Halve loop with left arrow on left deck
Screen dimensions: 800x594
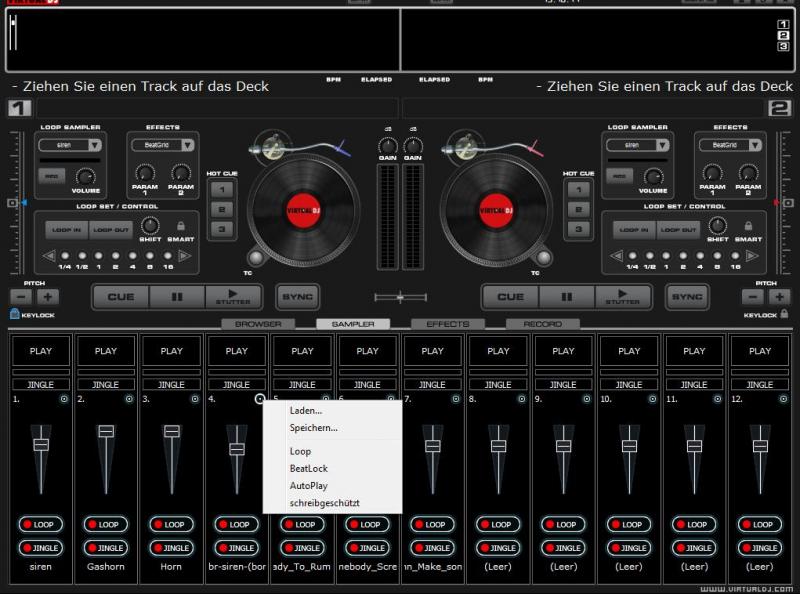pyautogui.click(x=49, y=255)
